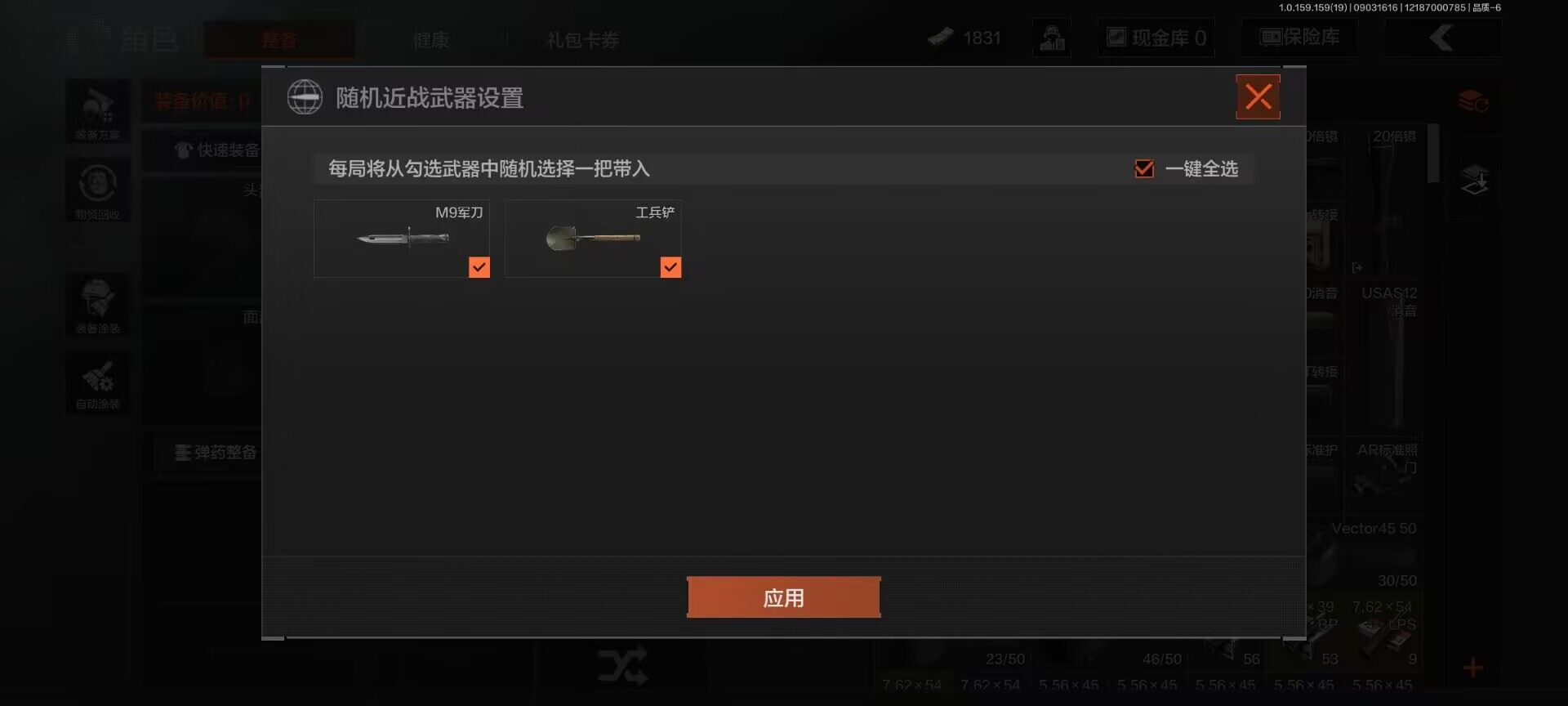
Task: Click the orange stack icon at upper right
Action: pyautogui.click(x=1473, y=102)
